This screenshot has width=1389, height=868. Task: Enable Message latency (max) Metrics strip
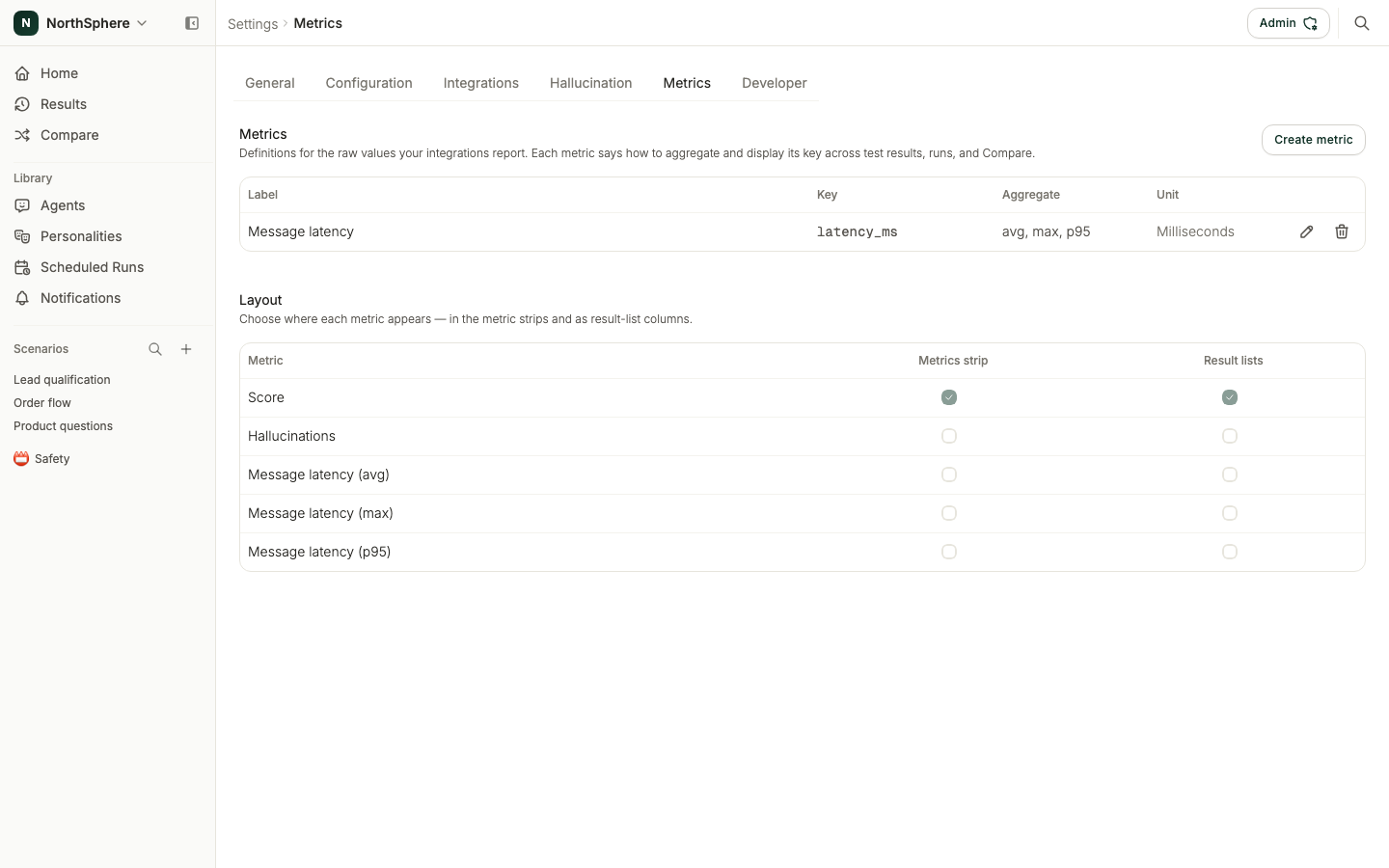point(949,513)
